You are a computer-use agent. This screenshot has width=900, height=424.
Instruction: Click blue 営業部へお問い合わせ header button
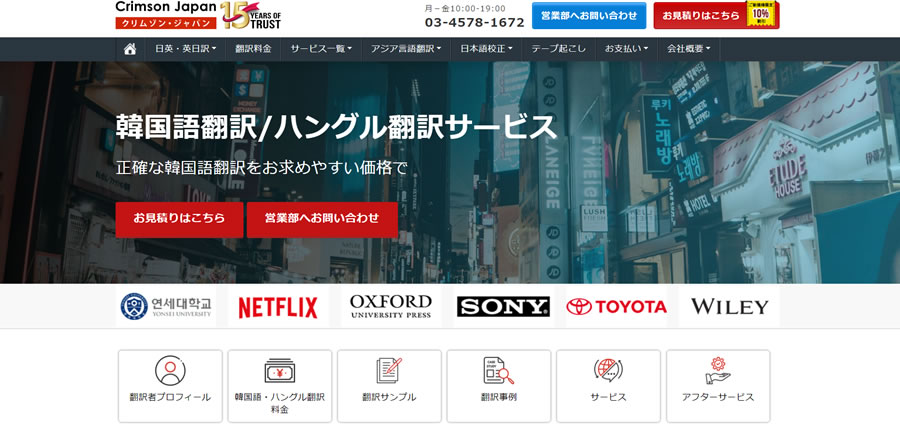(x=589, y=15)
